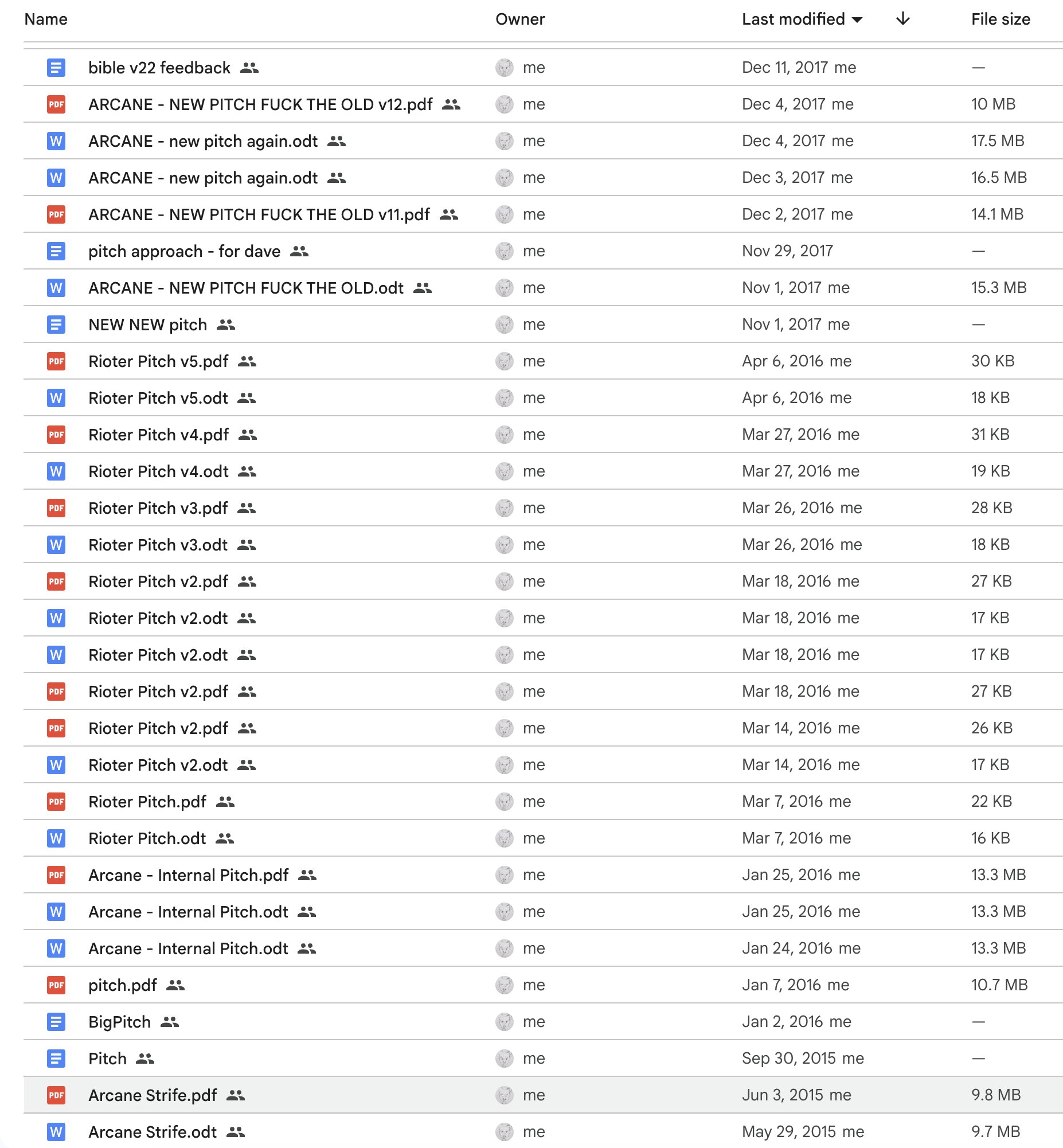Screen dimensions: 1063x1148
Task: Select the file 'Arcane Strife.odt'
Action: coord(153,1132)
